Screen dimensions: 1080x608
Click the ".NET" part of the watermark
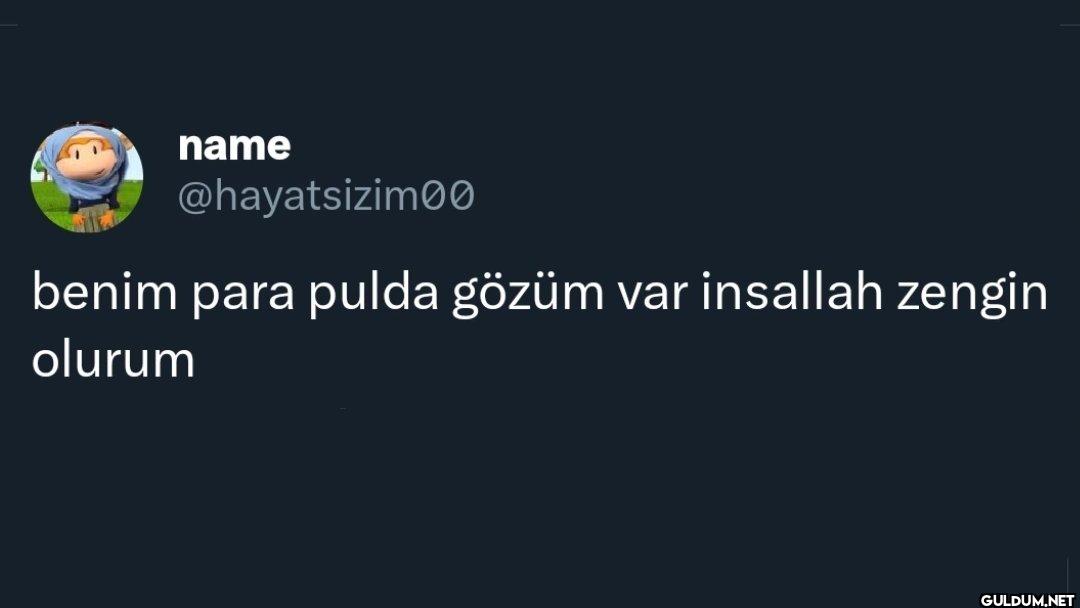(1059, 600)
